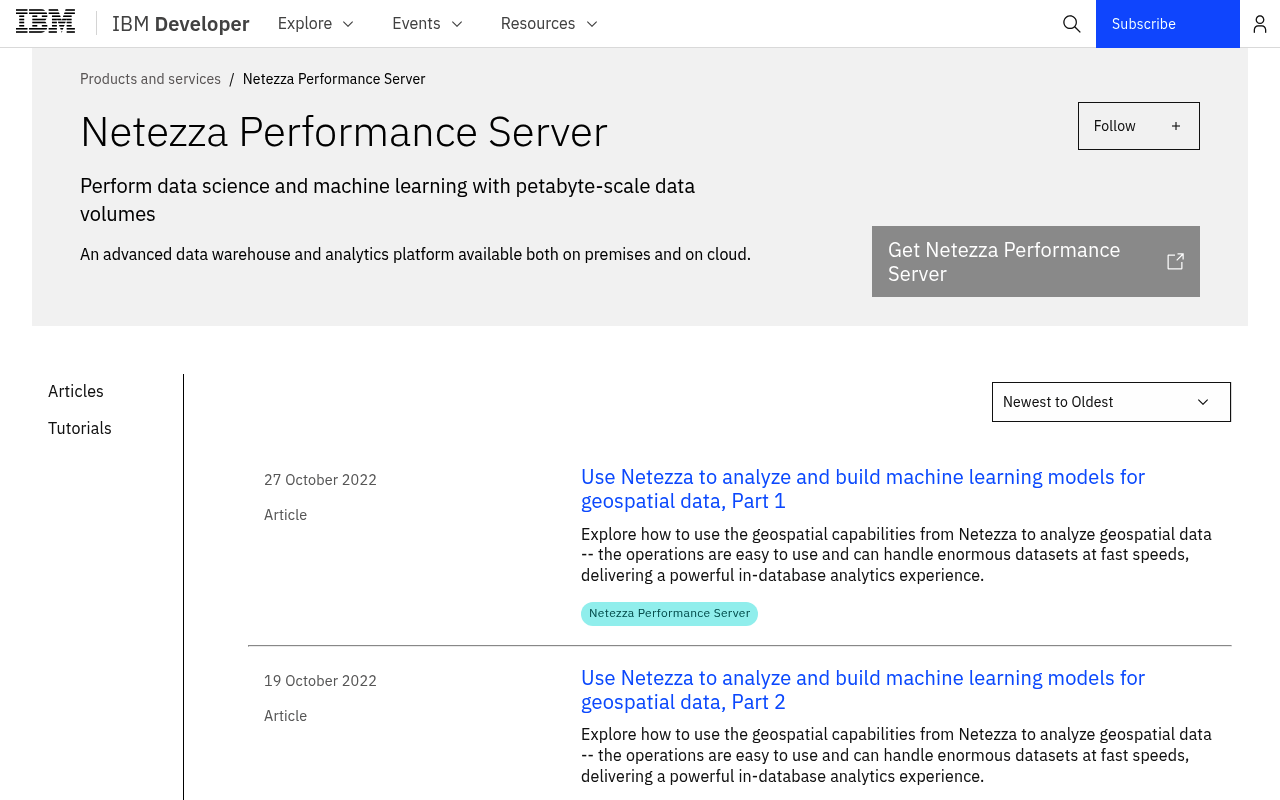Click Article label under 19 October 2022
Viewport: 1280px width, 800px height.
tap(285, 716)
